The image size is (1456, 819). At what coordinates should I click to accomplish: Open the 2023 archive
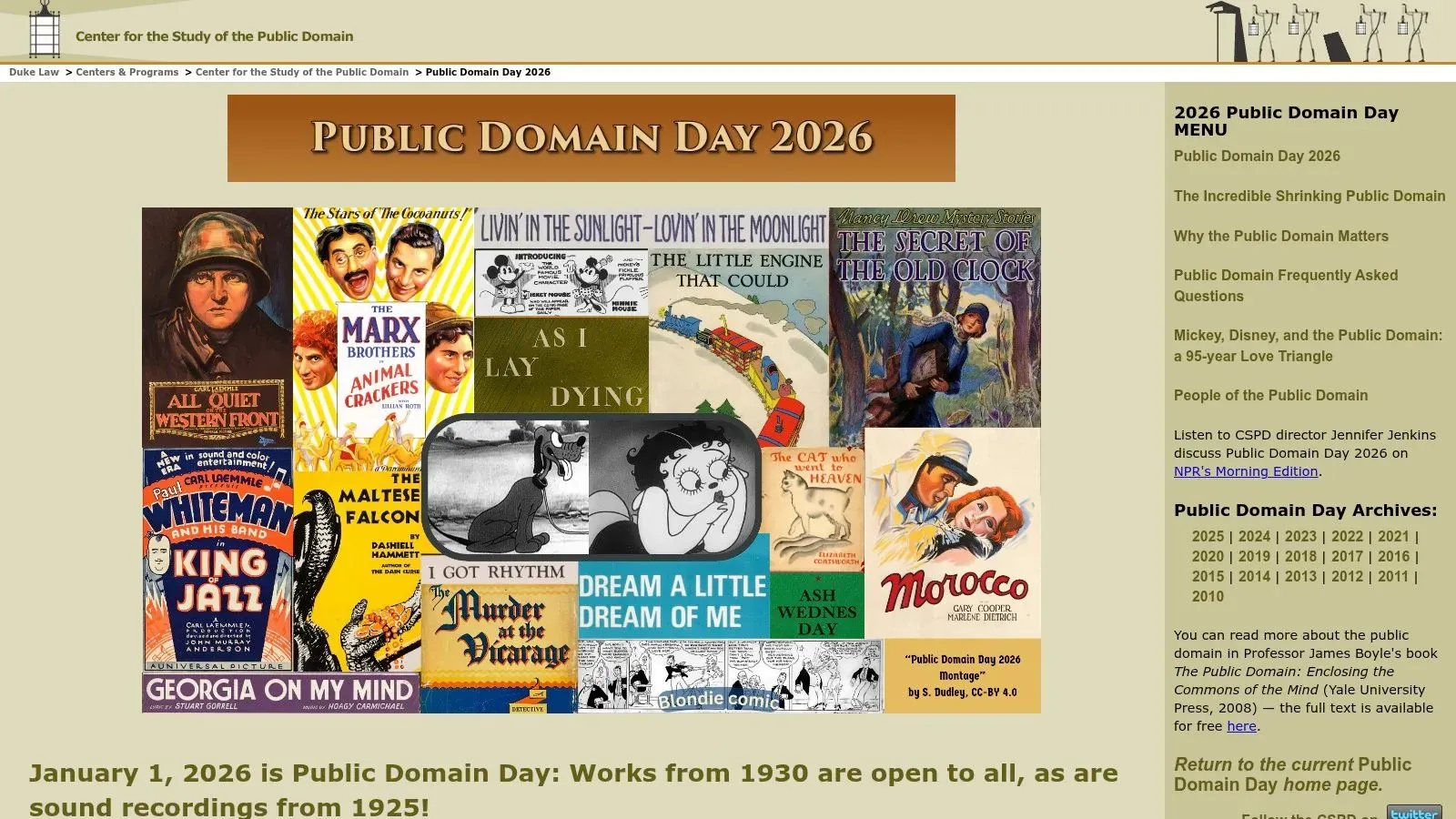[1300, 536]
